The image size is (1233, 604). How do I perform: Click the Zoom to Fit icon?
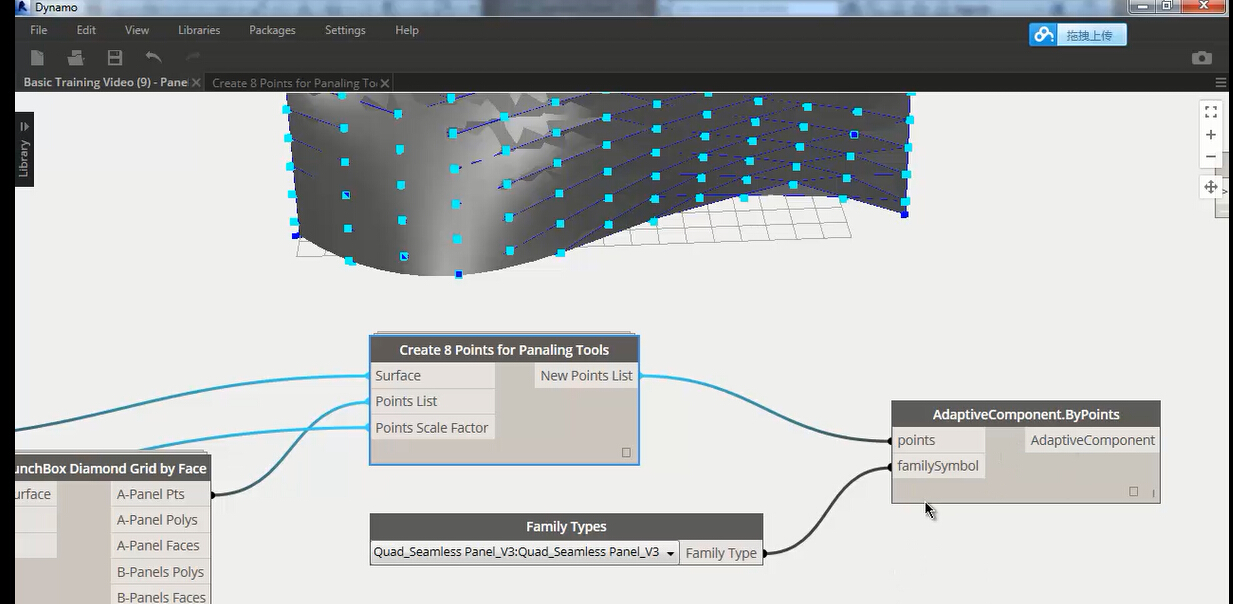(1210, 112)
